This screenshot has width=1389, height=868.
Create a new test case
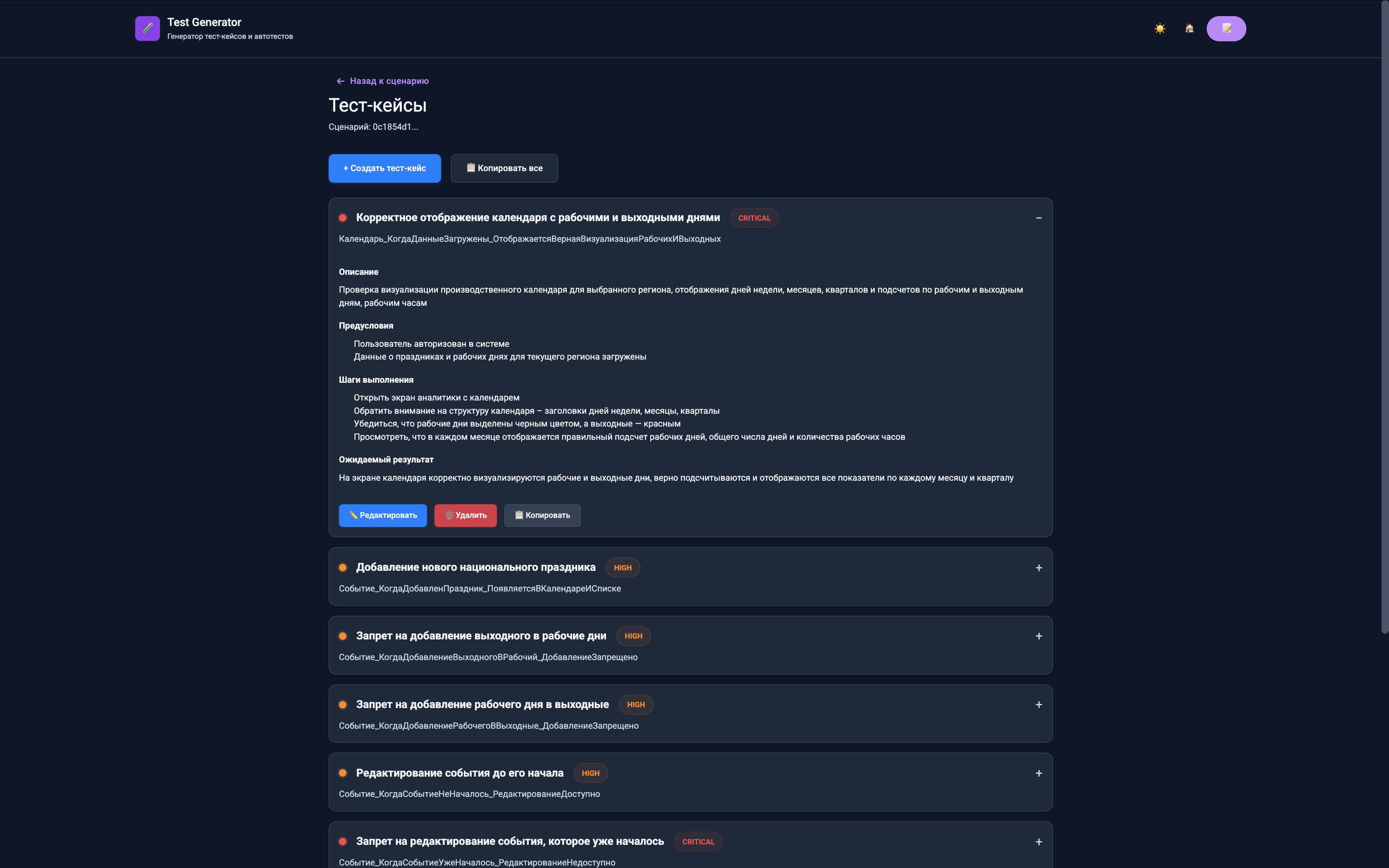click(384, 168)
